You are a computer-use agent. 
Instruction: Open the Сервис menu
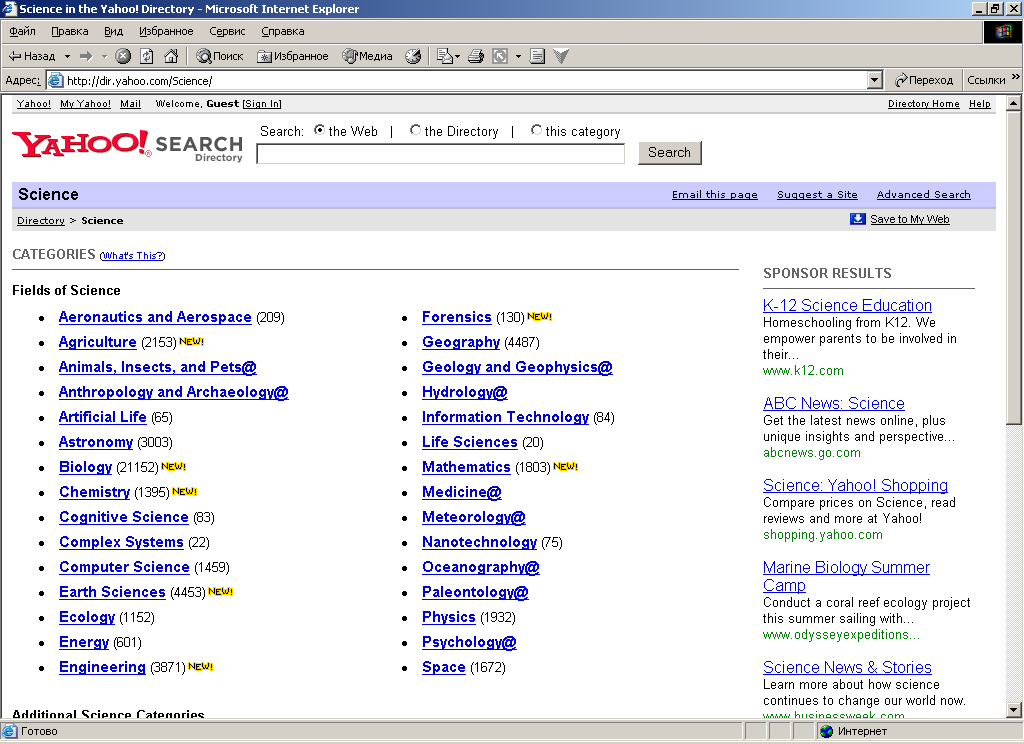[227, 31]
